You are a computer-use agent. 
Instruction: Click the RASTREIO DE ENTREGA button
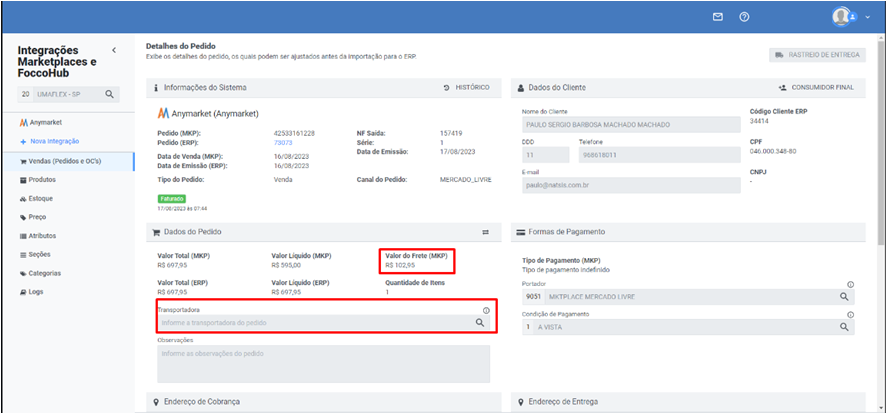[x=817, y=55]
